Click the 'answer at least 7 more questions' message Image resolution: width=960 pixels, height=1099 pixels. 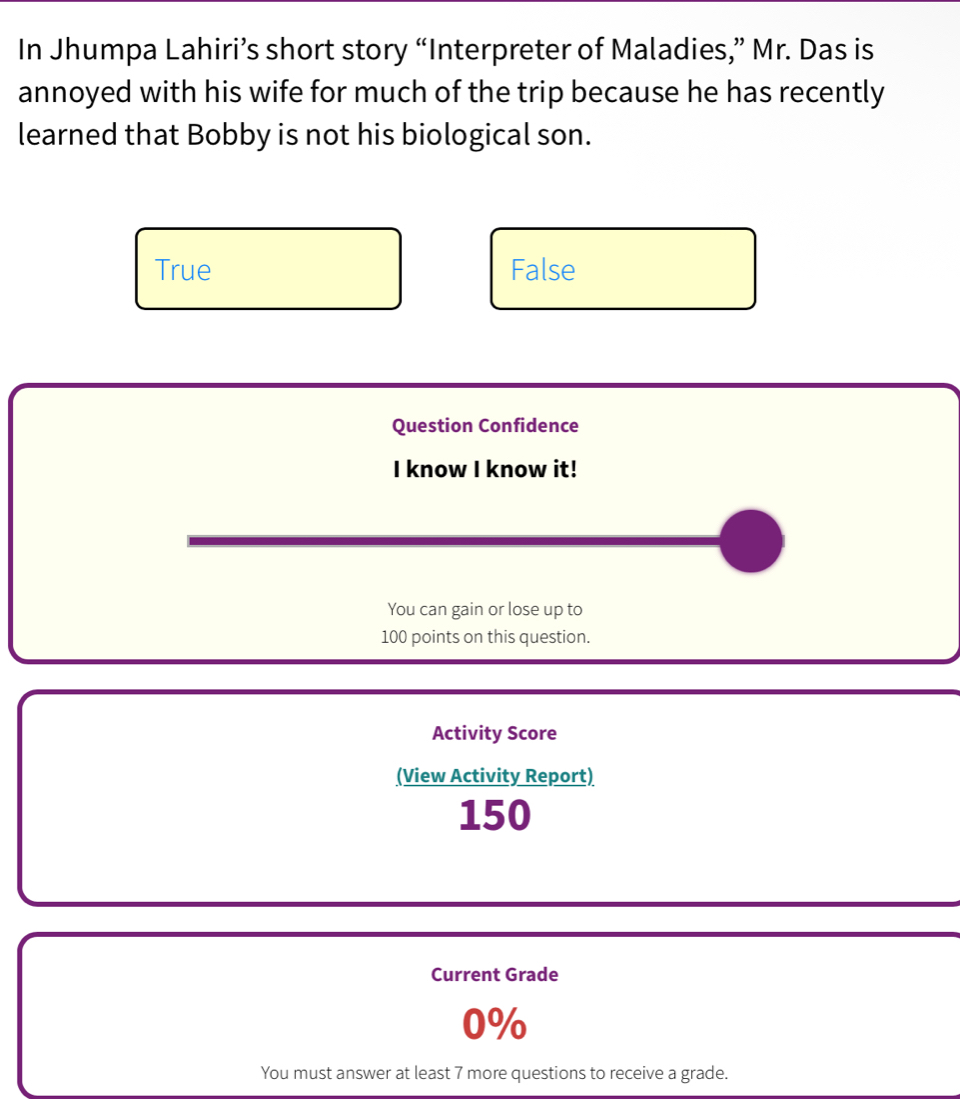click(x=494, y=1072)
